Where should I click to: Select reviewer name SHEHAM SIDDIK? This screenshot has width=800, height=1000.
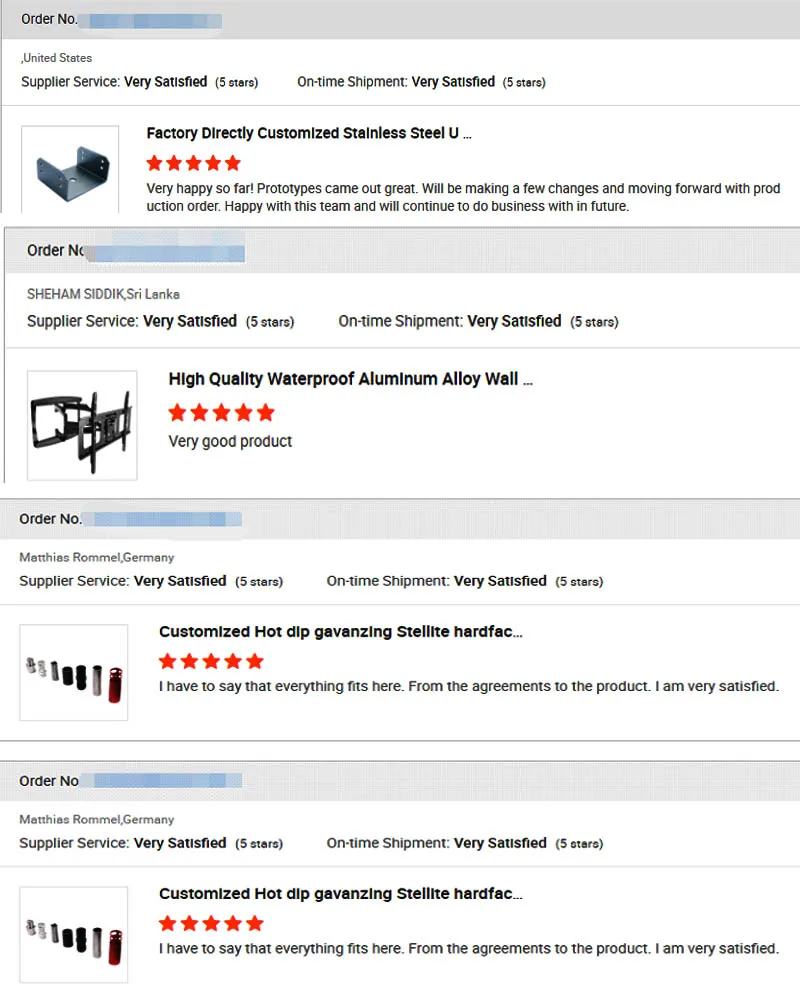point(75,294)
